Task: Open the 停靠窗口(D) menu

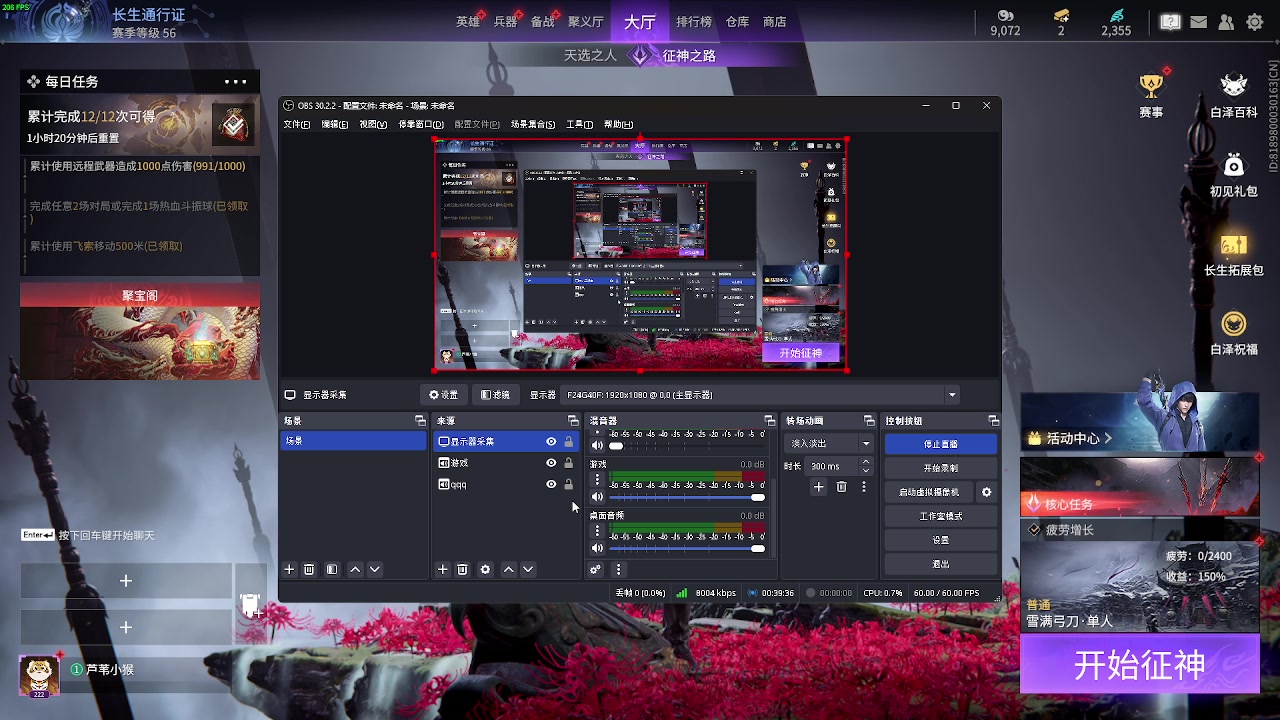Action: (x=421, y=124)
